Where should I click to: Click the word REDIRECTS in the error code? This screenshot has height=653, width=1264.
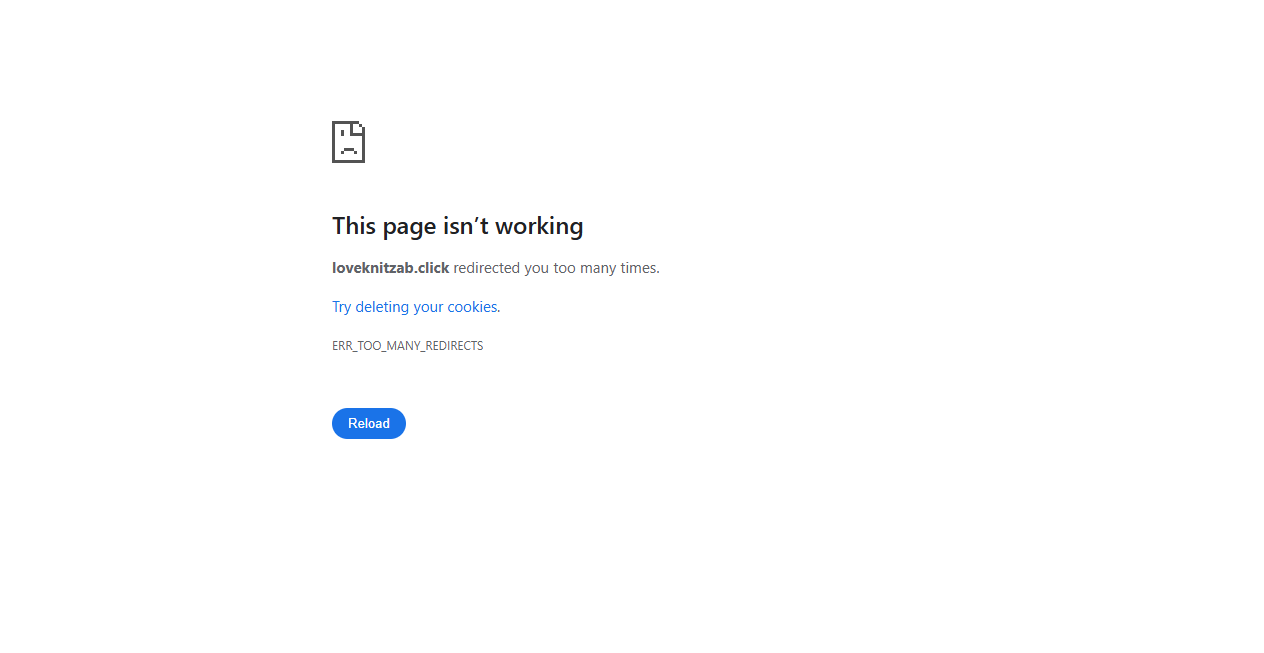pyautogui.click(x=453, y=346)
